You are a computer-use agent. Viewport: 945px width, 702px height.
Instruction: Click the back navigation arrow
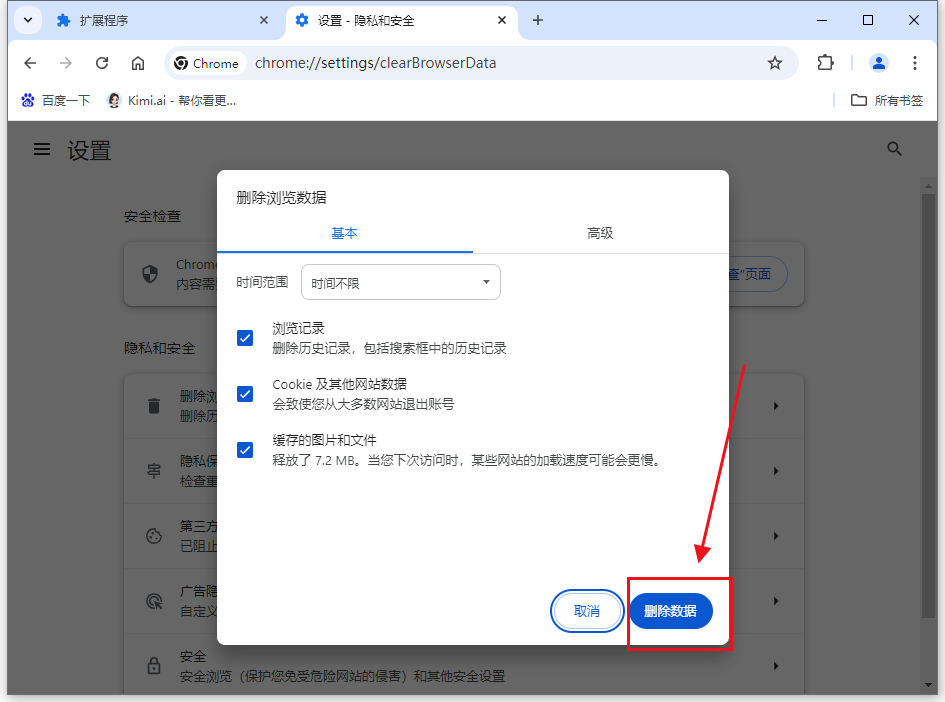30,63
